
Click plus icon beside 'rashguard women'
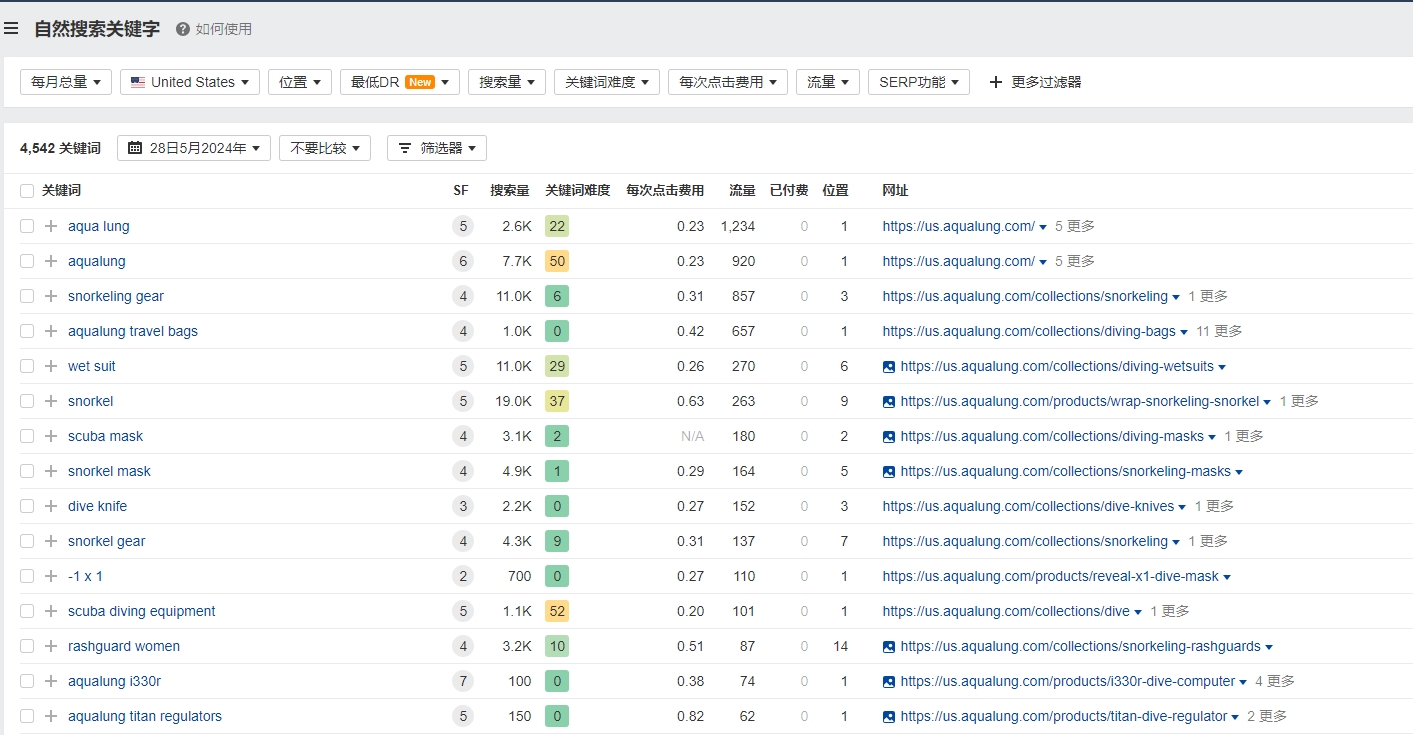tap(51, 646)
